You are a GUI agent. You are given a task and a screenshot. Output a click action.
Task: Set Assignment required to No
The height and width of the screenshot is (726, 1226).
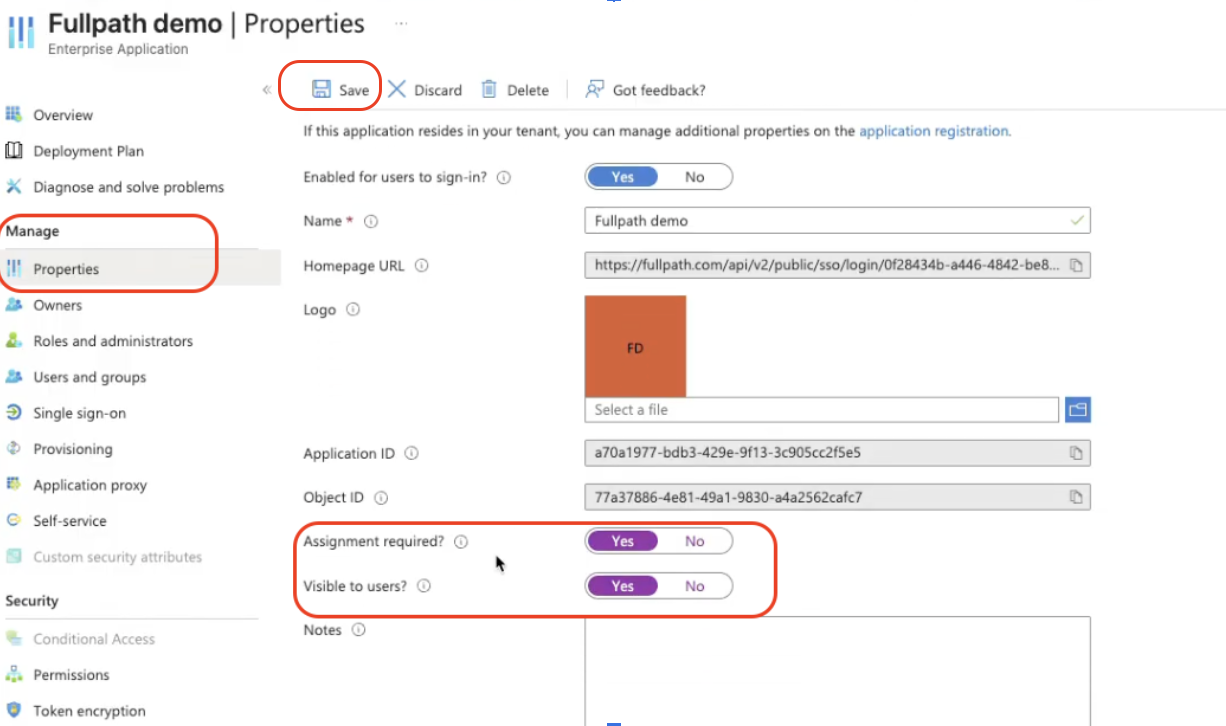[695, 541]
